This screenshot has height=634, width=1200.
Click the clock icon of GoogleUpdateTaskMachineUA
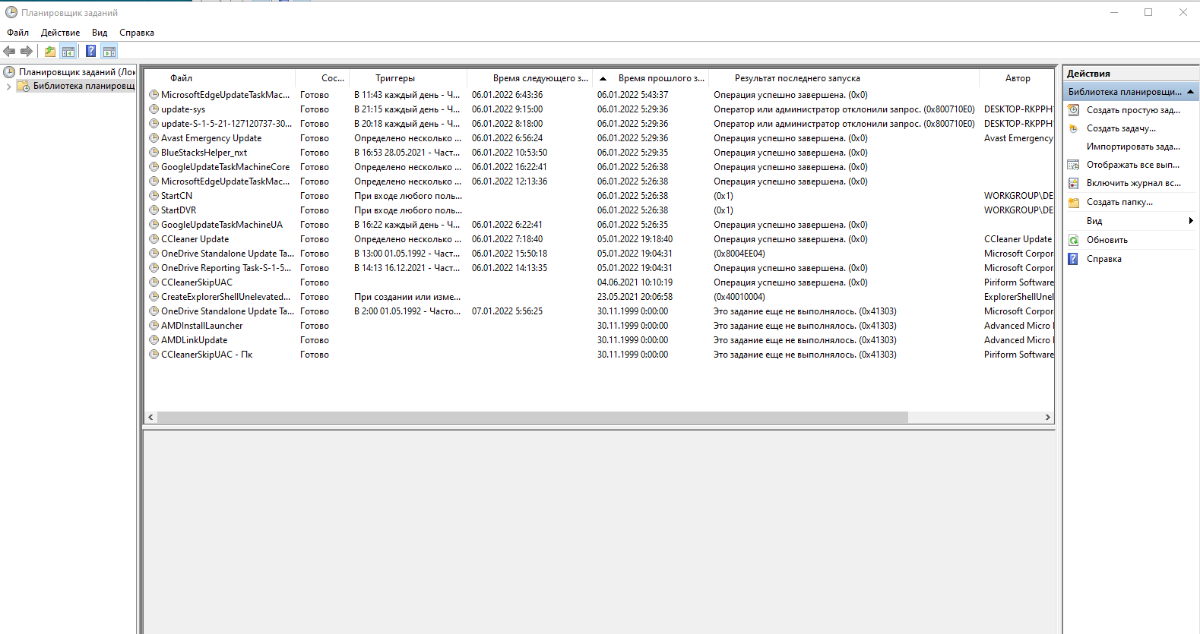[154, 225]
